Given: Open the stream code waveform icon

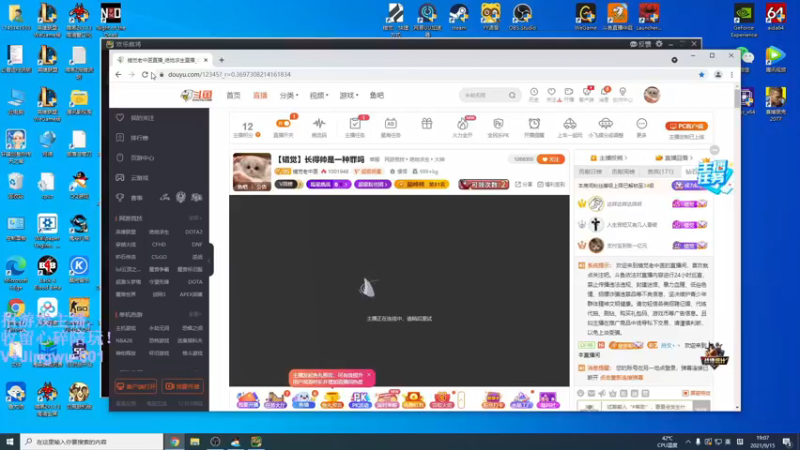Looking at the screenshot, I should 319,123.
